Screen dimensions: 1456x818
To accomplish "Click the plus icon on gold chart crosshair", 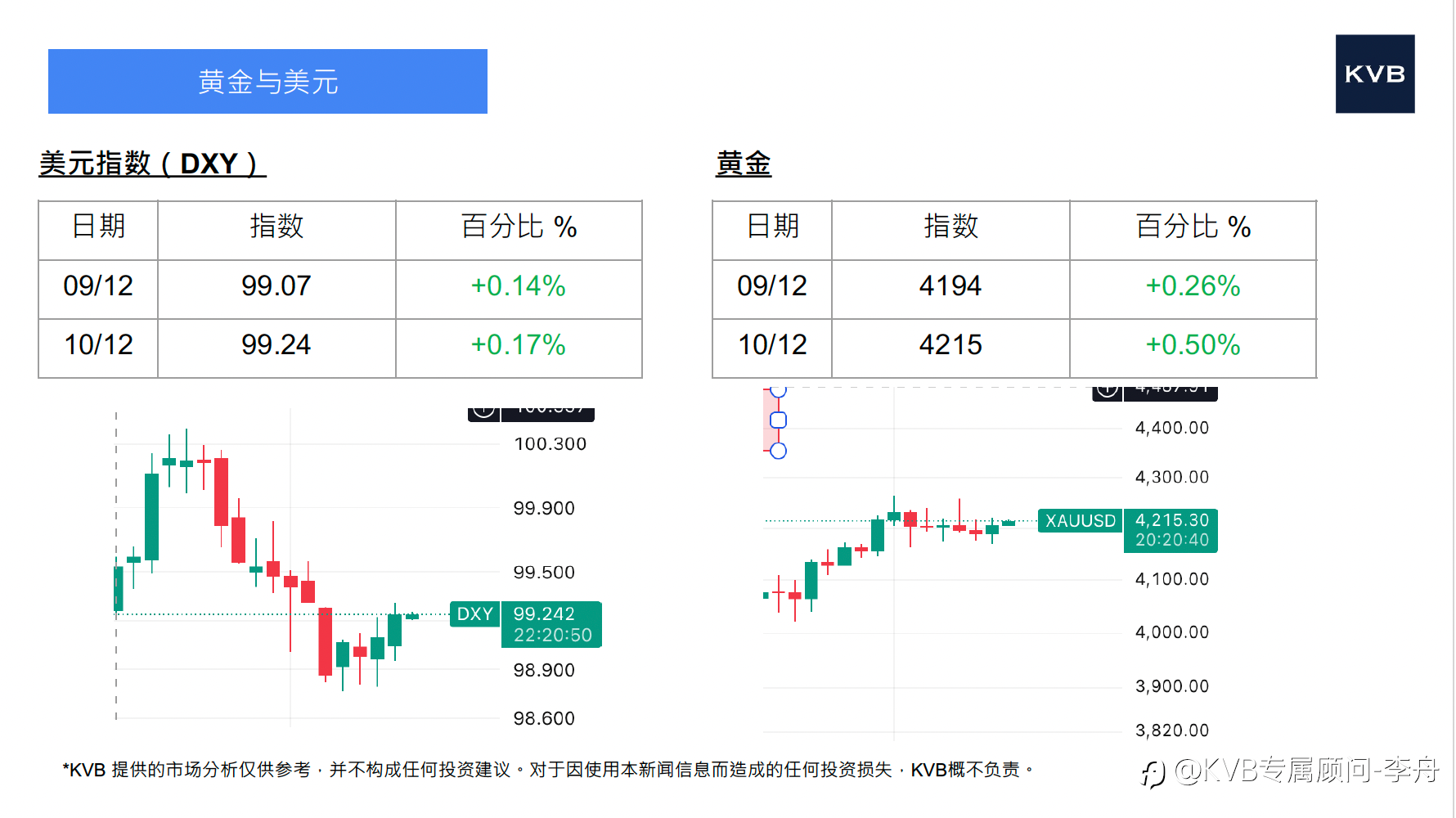I will pos(1107,391).
